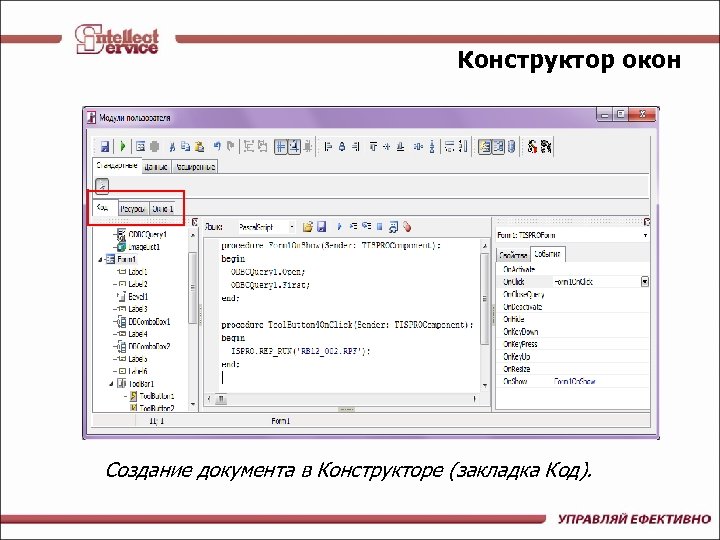Select ODBCQuery1 in the component tree

click(147, 235)
